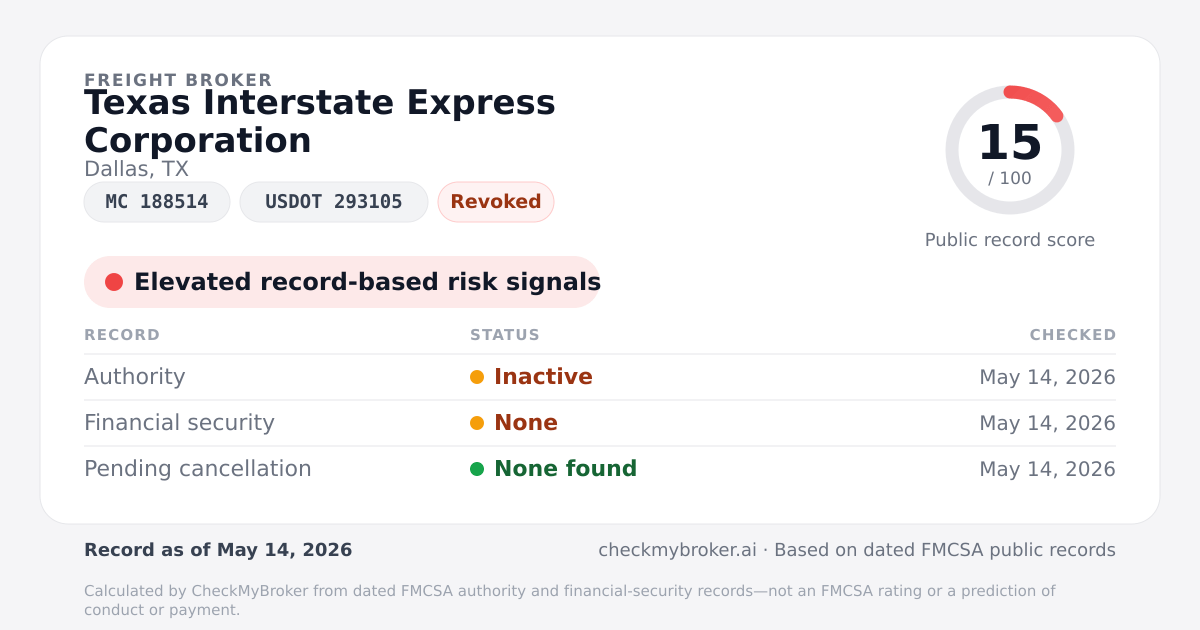Click the red dot beside Elevated risk signals
Image resolution: width=1200 pixels, height=630 pixels.
[x=114, y=282]
